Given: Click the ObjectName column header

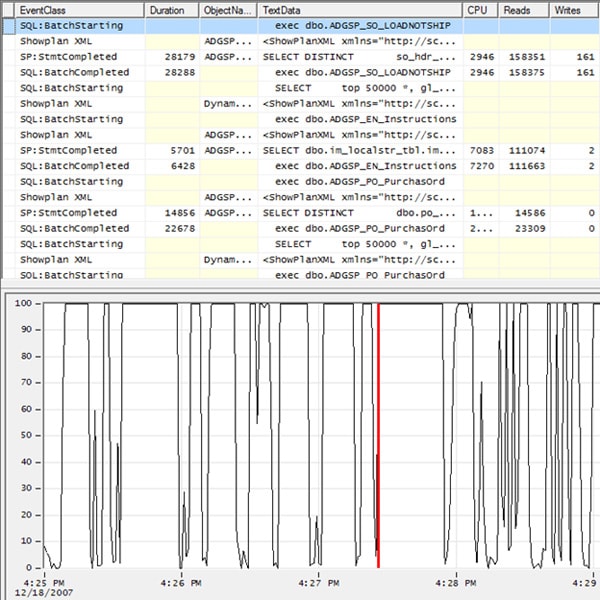Looking at the screenshot, I should pyautogui.click(x=228, y=10).
